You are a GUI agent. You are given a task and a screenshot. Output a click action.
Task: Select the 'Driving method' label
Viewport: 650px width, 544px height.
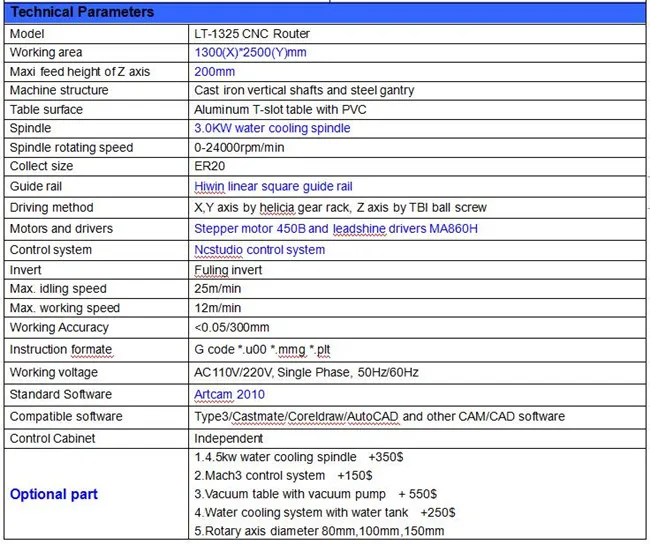pyautogui.click(x=51, y=207)
